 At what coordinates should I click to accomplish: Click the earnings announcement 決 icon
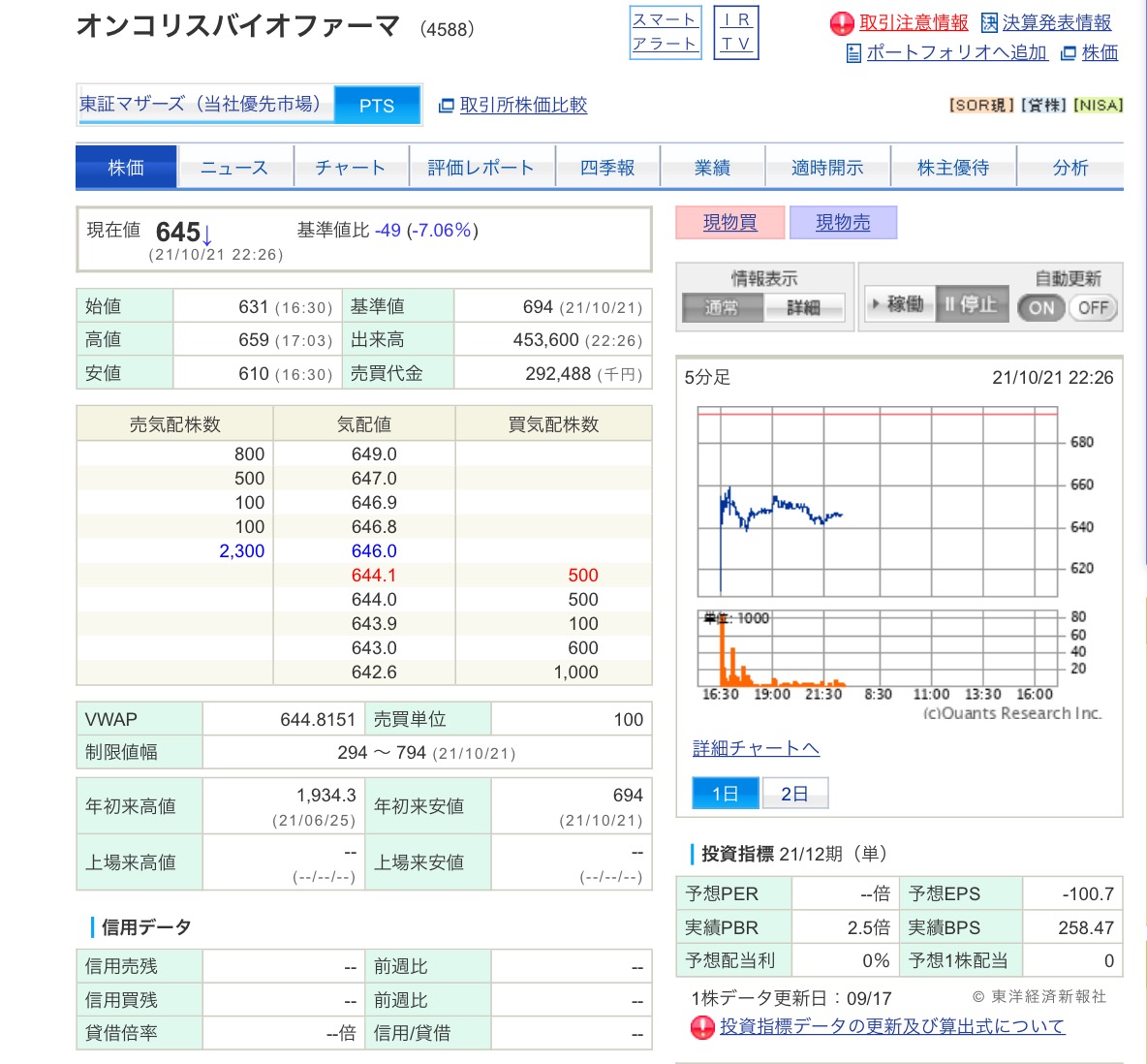pos(989,22)
